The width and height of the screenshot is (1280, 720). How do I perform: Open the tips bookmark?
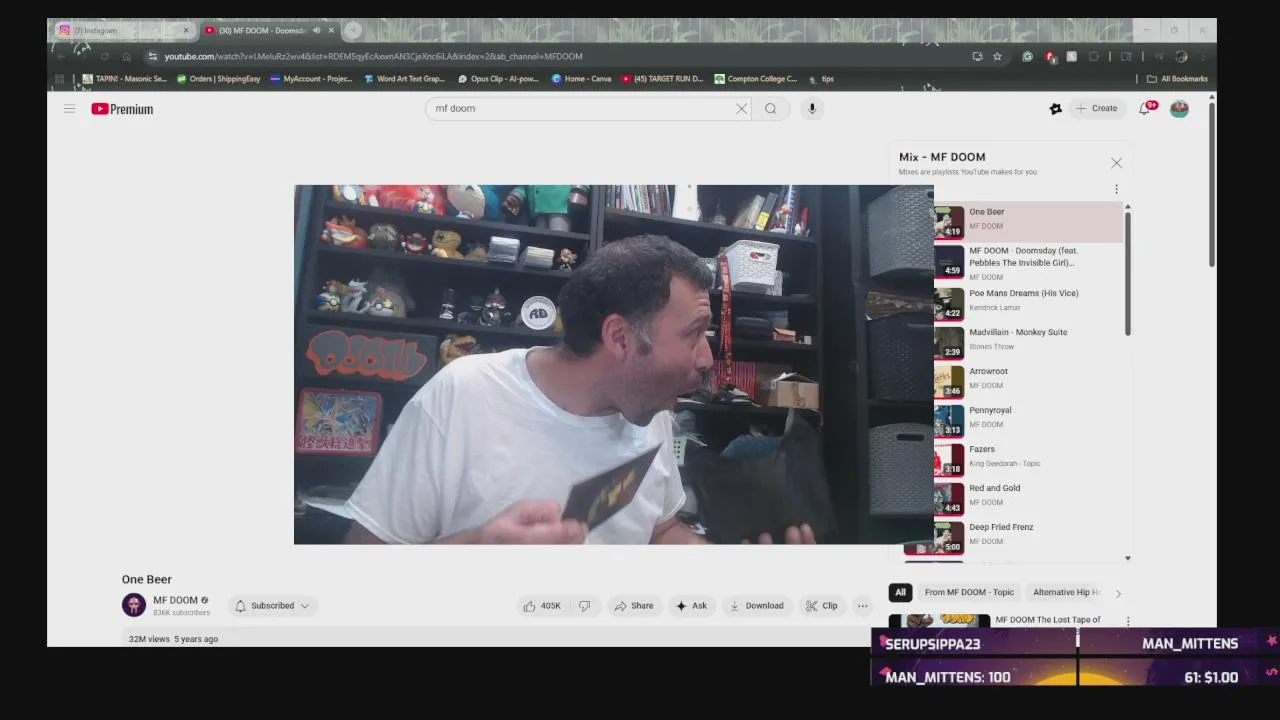(x=821, y=79)
